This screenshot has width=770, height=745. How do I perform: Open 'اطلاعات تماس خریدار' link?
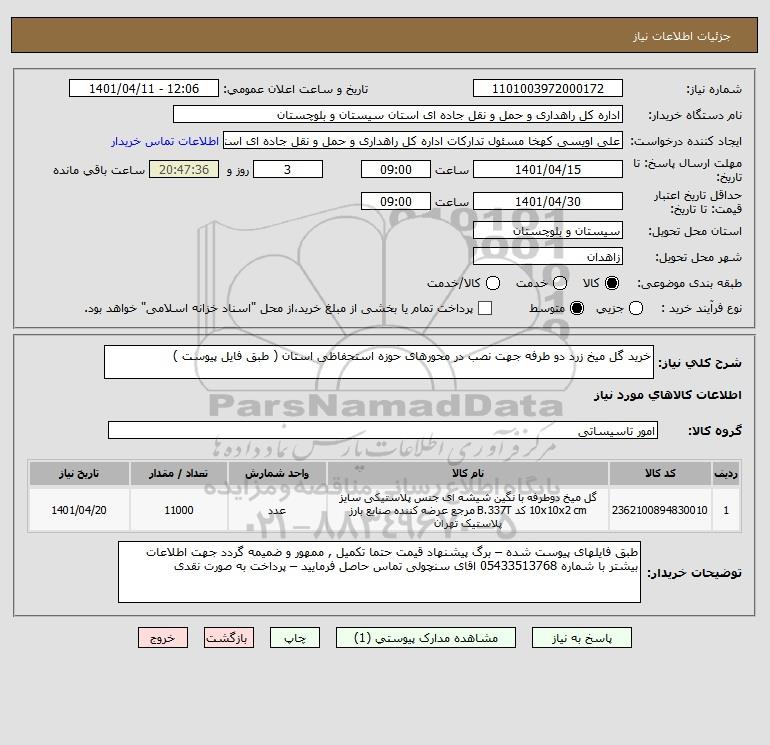[165, 141]
